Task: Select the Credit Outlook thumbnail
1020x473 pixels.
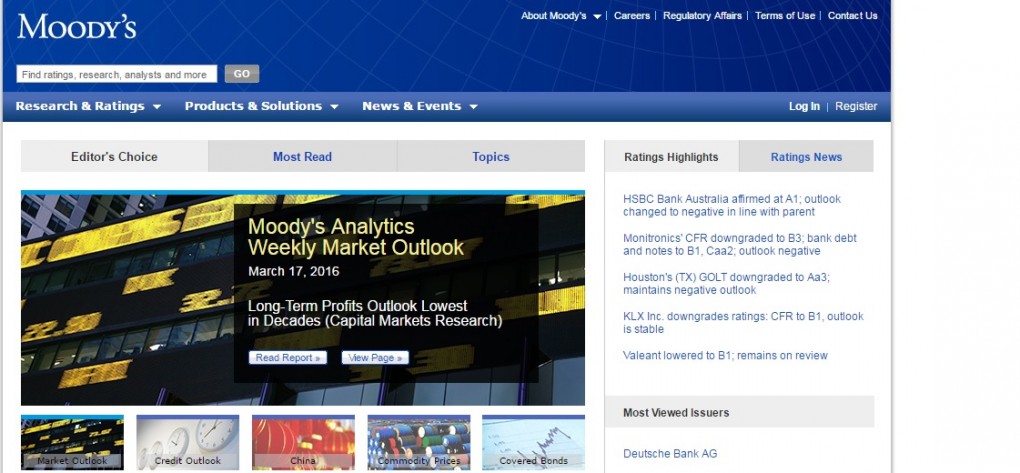Action: pyautogui.click(x=187, y=442)
